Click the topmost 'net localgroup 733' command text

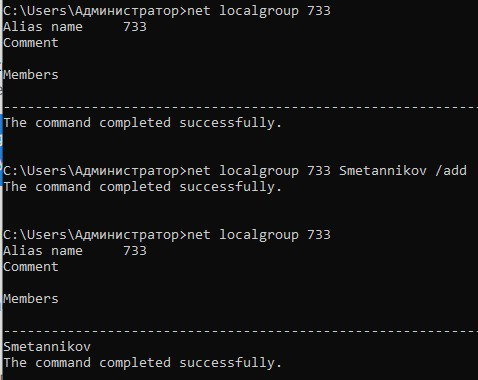259,11
